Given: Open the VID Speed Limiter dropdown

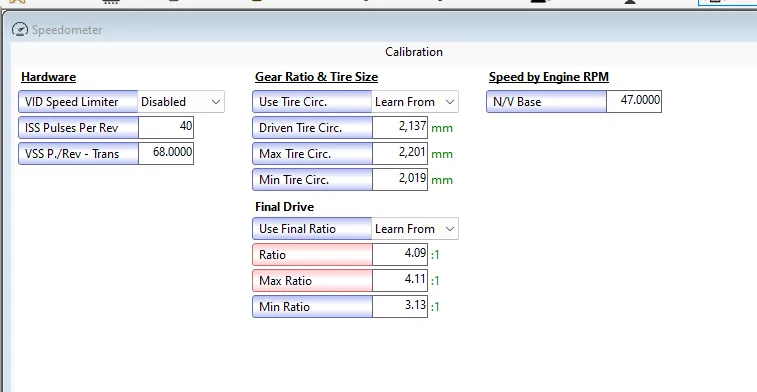Looking at the screenshot, I should click(x=181, y=102).
